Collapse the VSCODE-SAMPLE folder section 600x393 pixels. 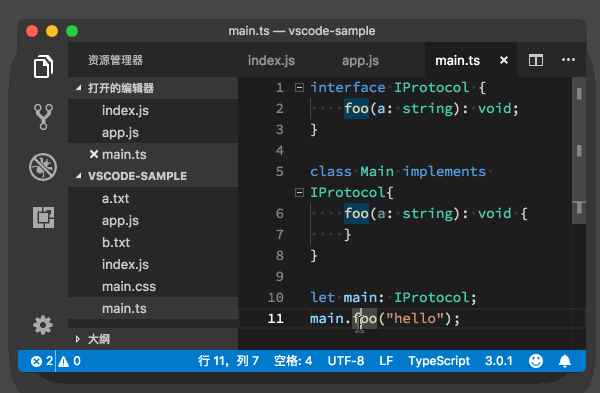(78, 176)
